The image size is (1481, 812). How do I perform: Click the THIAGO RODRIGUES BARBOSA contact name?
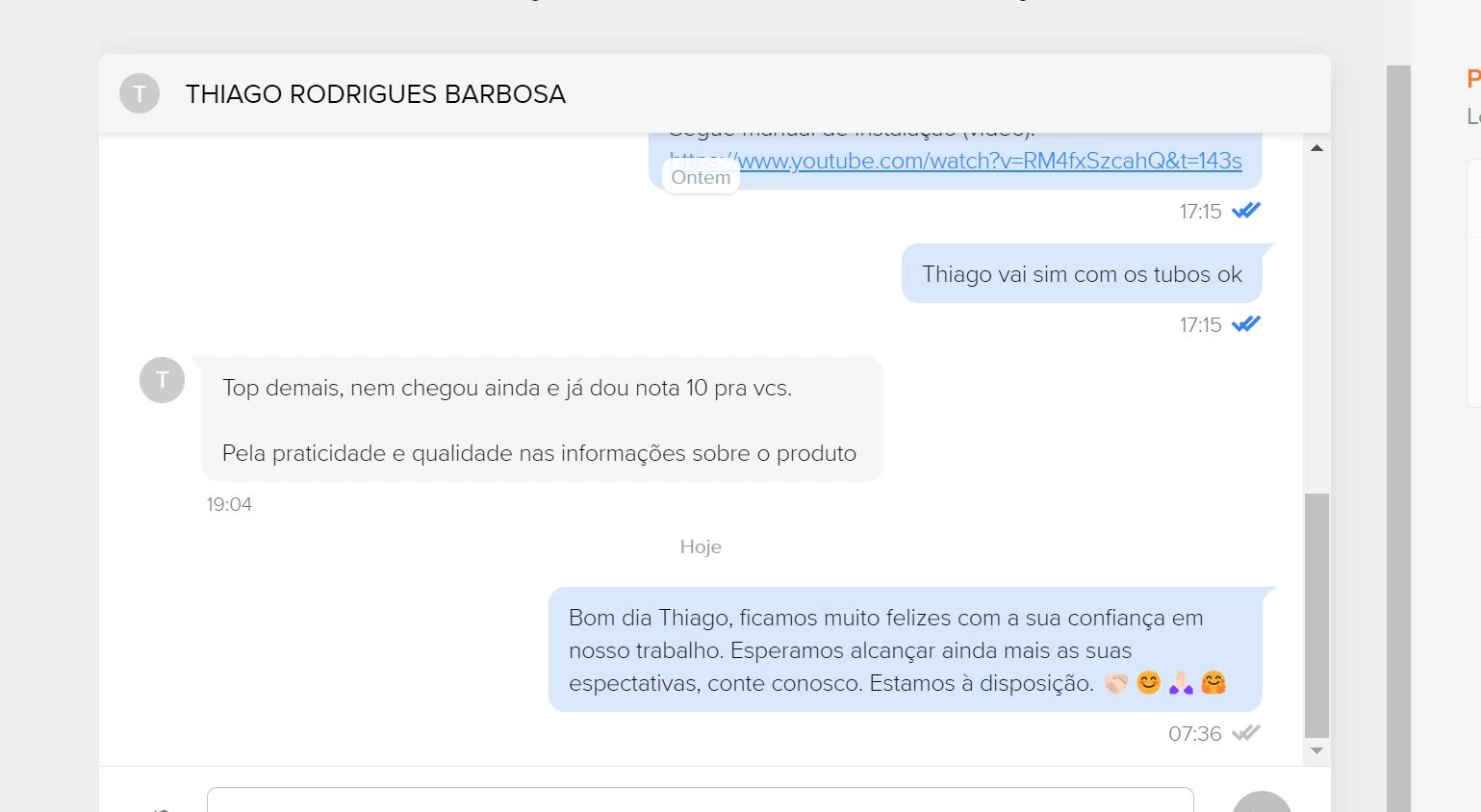coord(375,94)
